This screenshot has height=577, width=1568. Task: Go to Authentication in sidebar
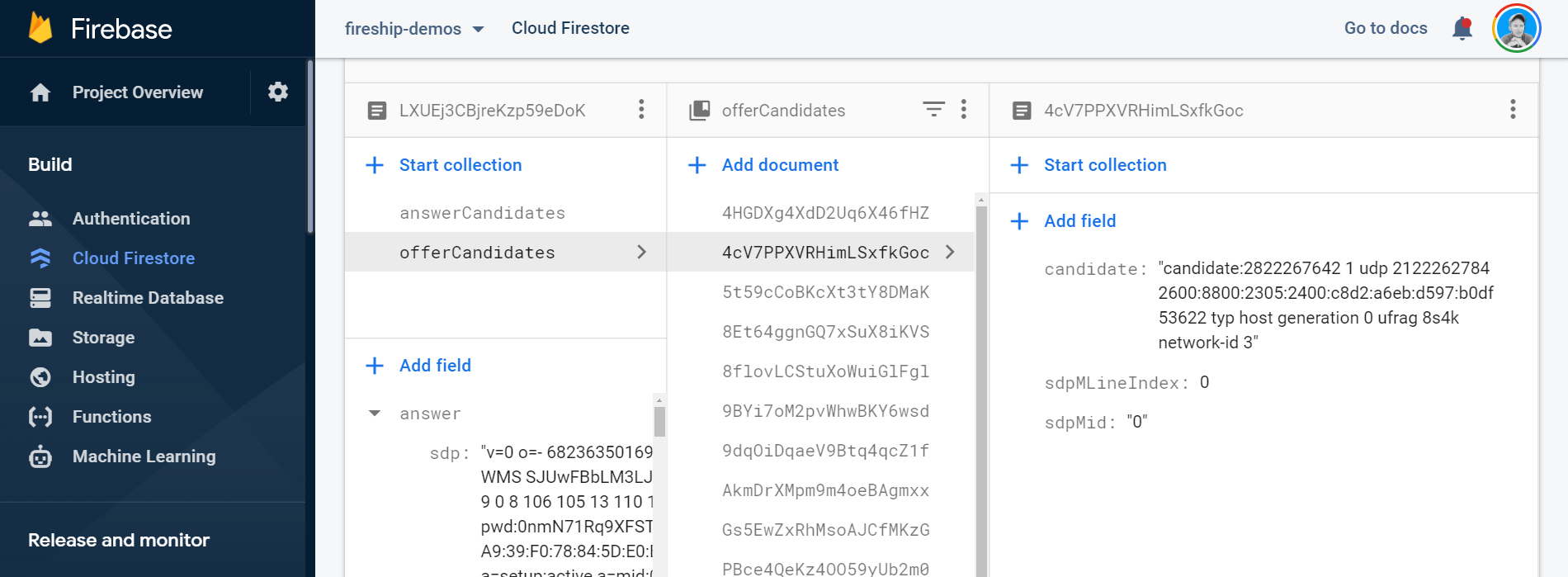coord(131,219)
